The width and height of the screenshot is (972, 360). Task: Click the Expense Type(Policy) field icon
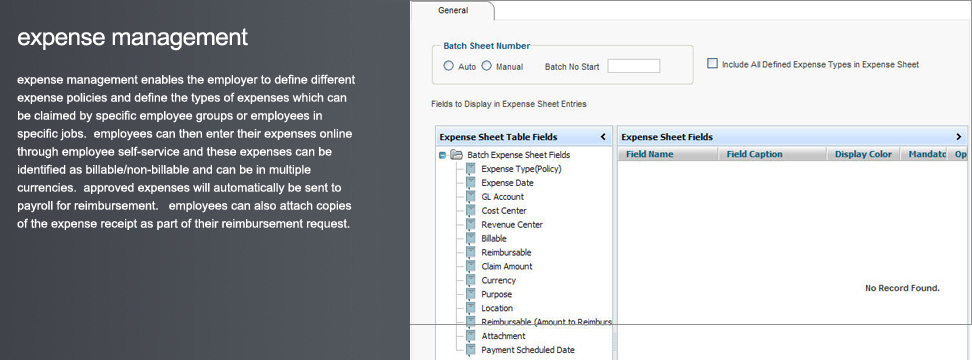click(x=471, y=169)
